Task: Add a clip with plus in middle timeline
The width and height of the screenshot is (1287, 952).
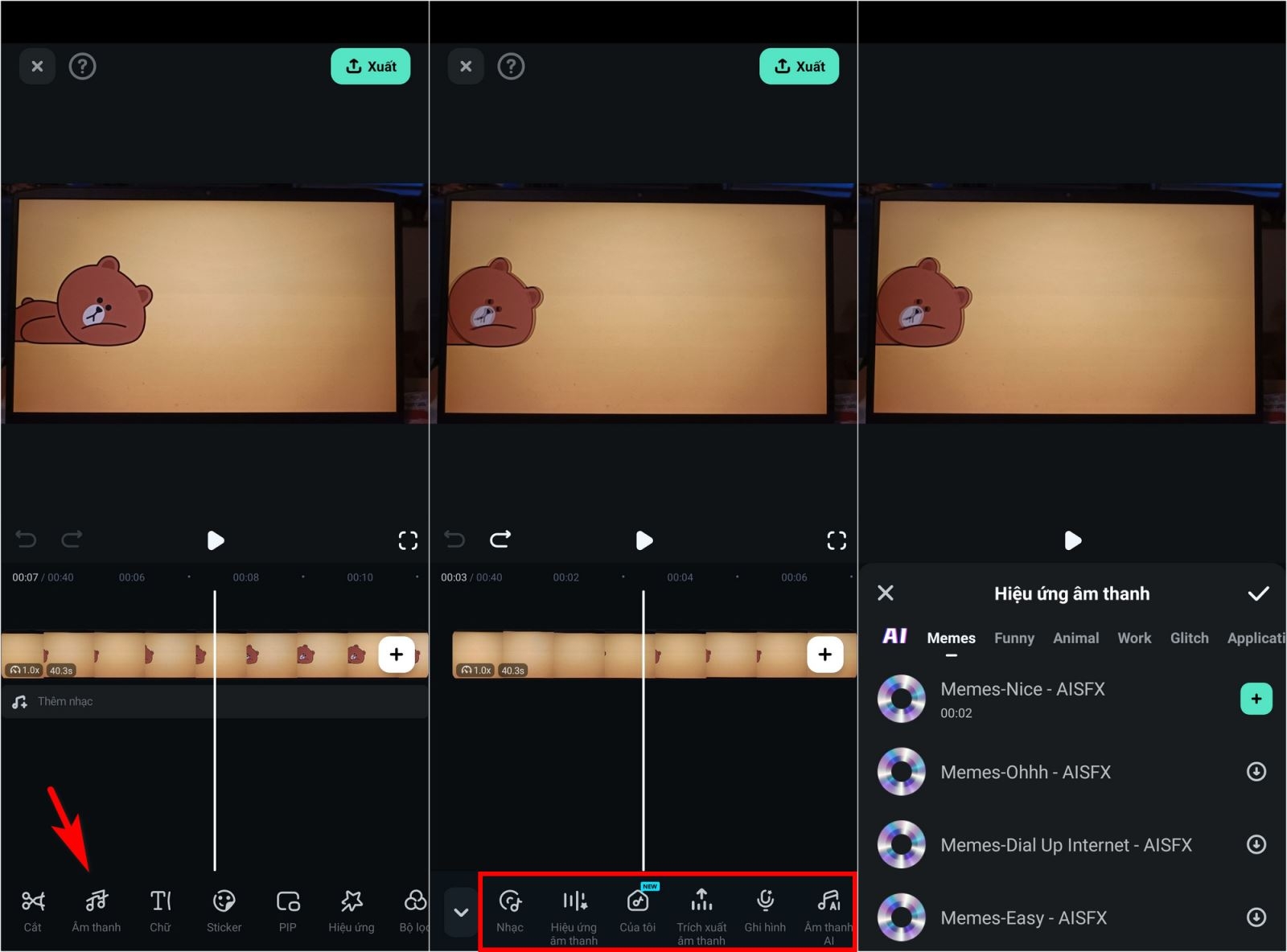Action: point(825,654)
